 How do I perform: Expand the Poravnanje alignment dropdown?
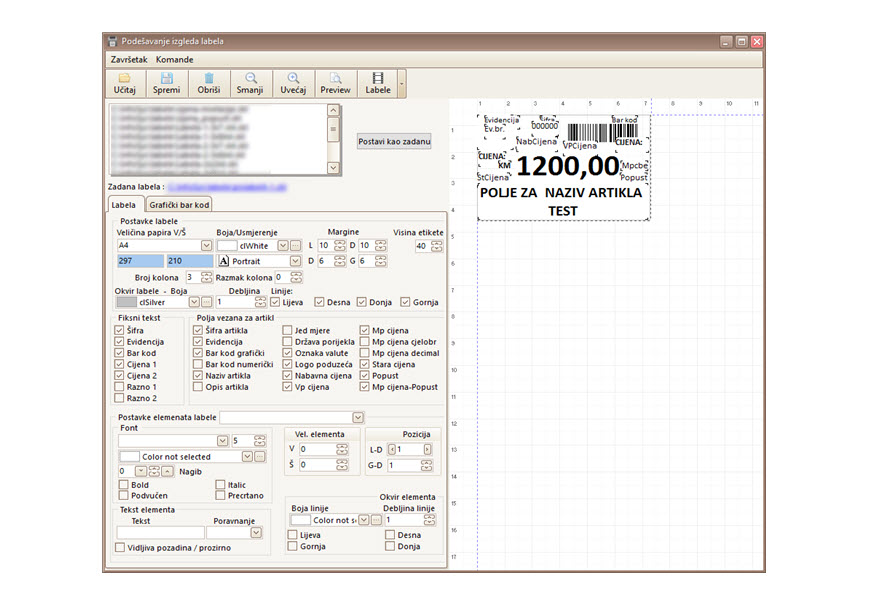tap(256, 533)
